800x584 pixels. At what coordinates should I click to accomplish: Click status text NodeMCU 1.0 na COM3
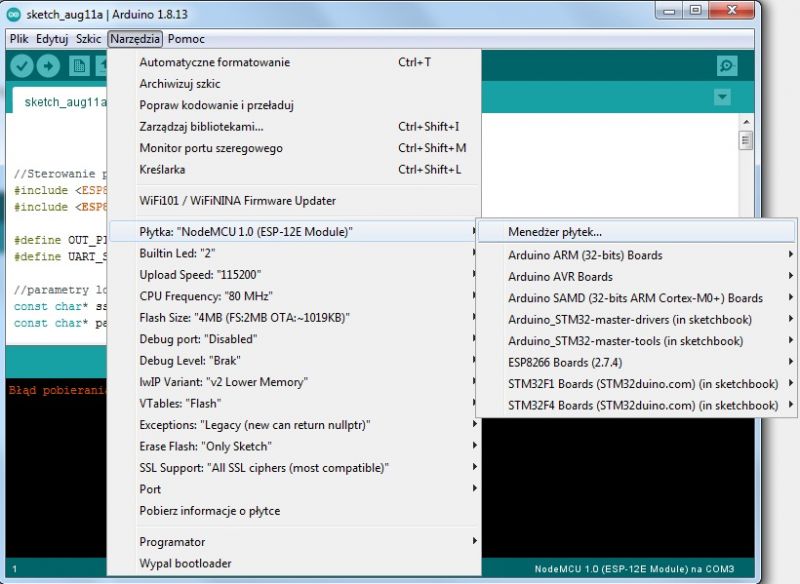click(x=634, y=569)
